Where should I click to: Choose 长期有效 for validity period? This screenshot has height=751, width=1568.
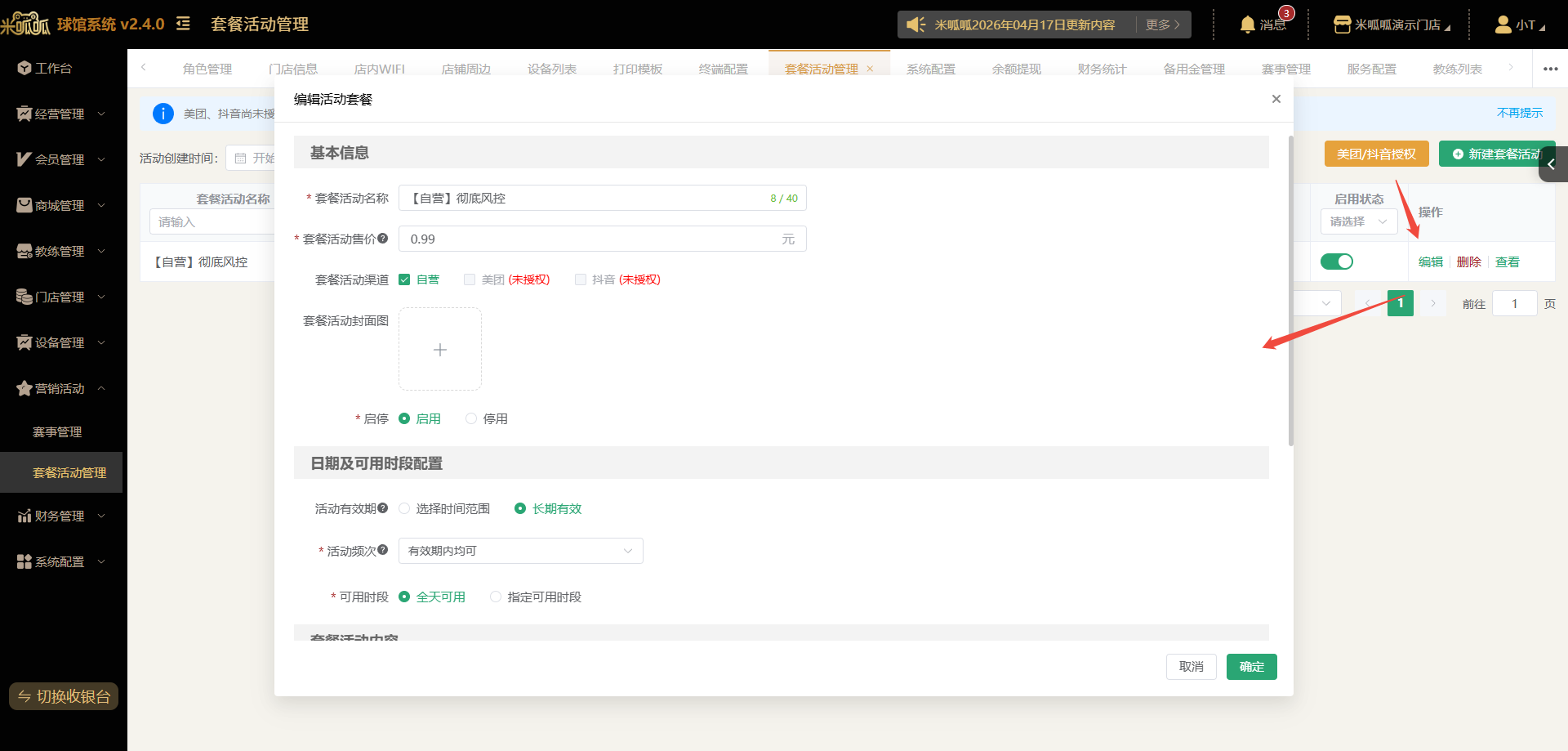[x=520, y=508]
